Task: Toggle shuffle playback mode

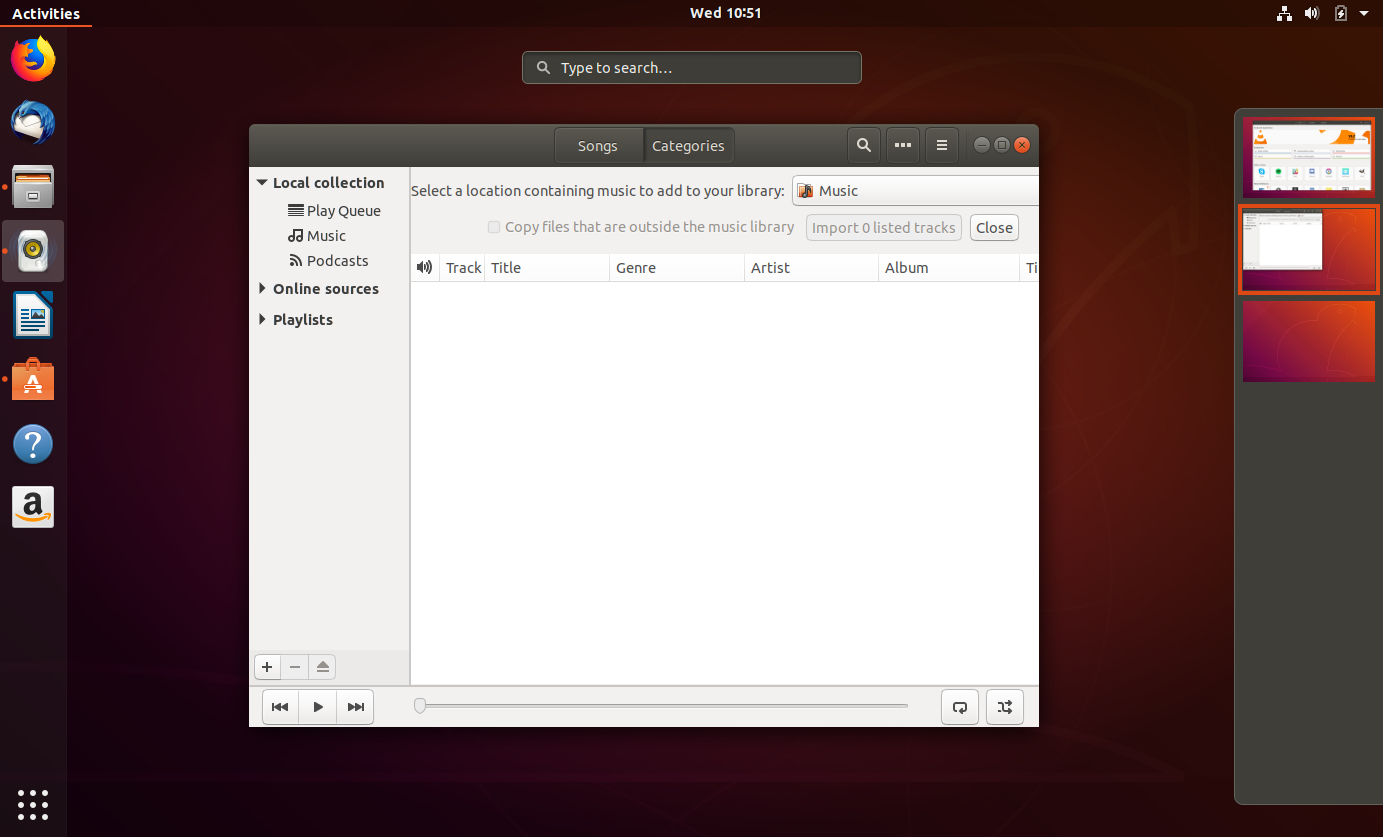Action: point(1004,706)
